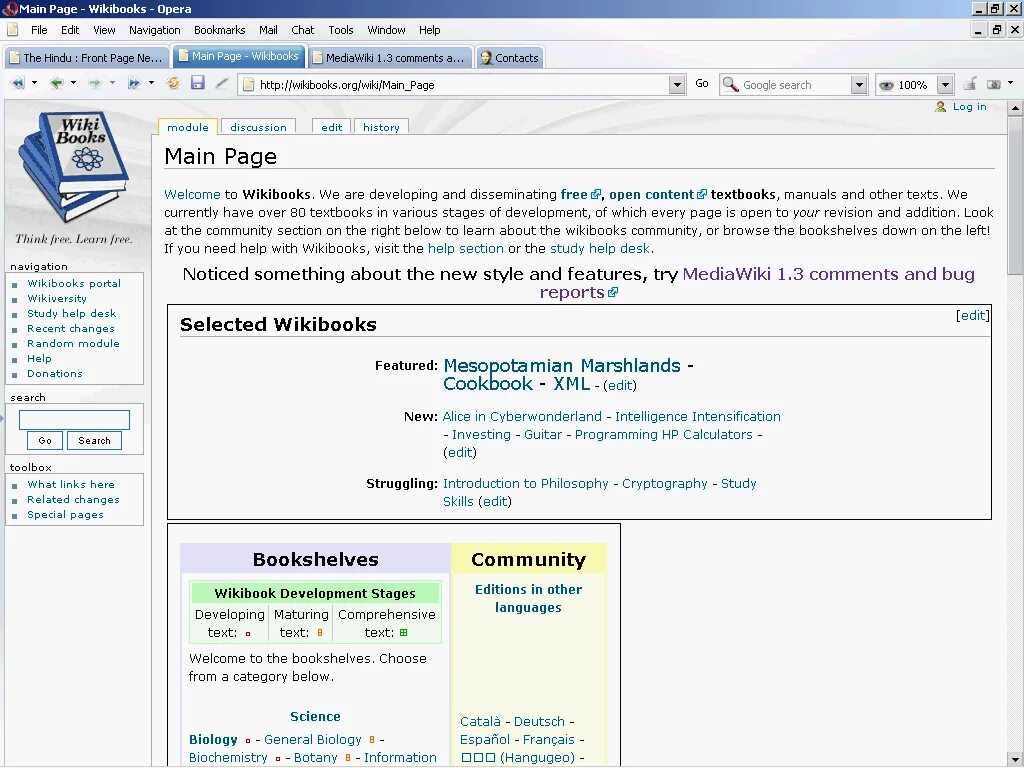Open the Tools menu
This screenshot has width=1024, height=768.
click(x=341, y=30)
